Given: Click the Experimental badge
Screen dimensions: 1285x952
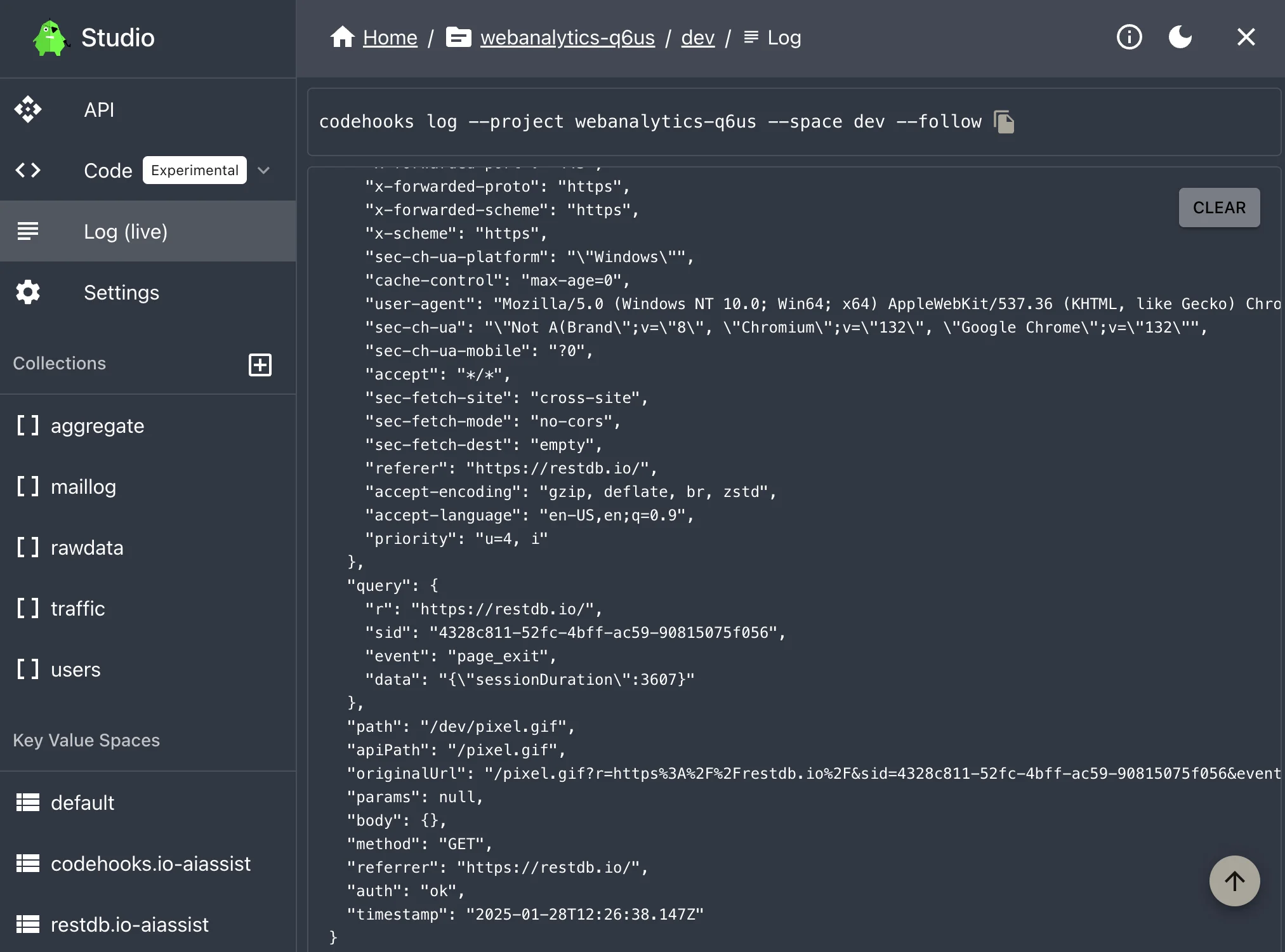Looking at the screenshot, I should click(195, 170).
